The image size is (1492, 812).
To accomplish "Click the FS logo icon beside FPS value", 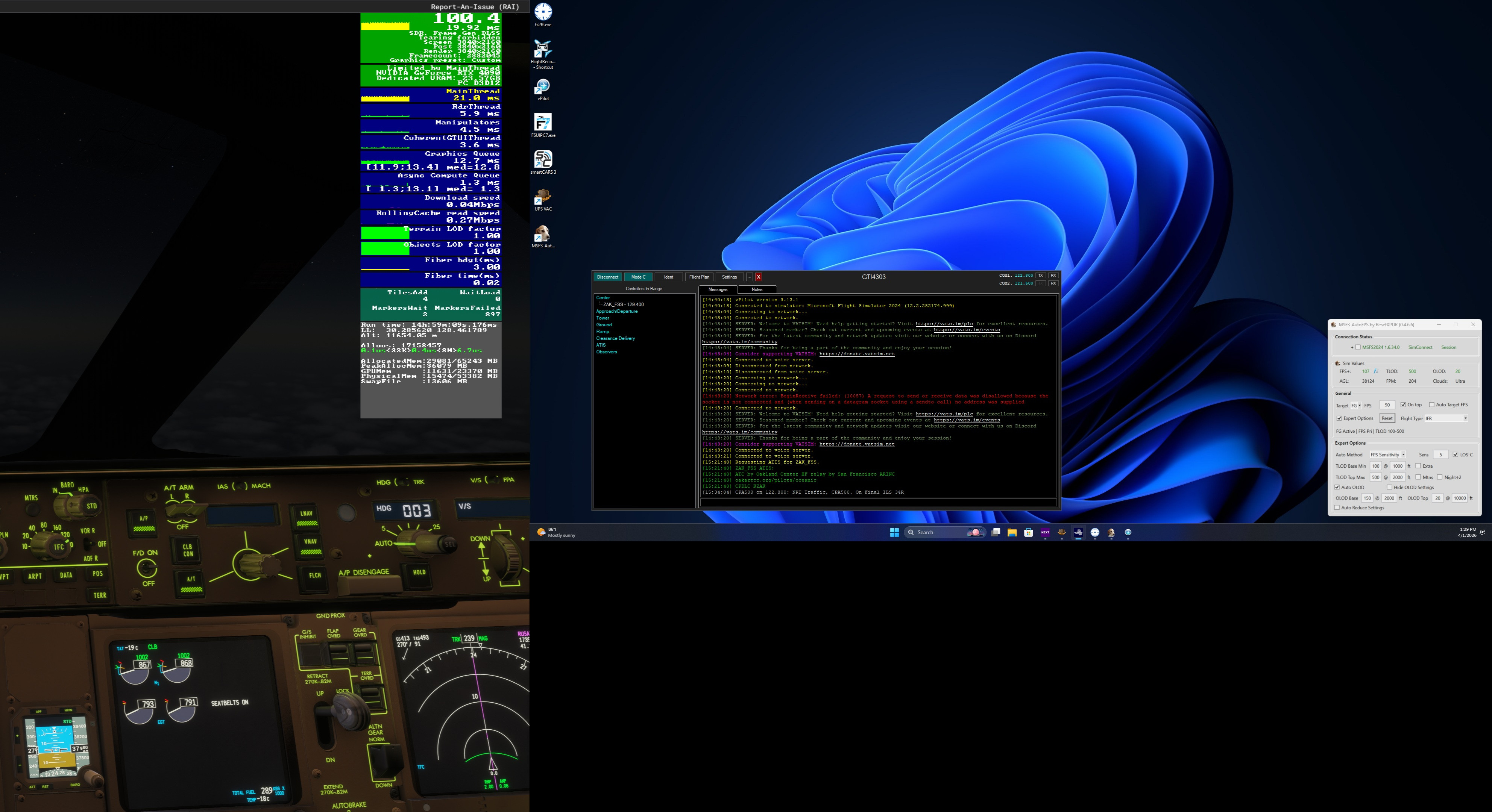I will pyautogui.click(x=1376, y=371).
